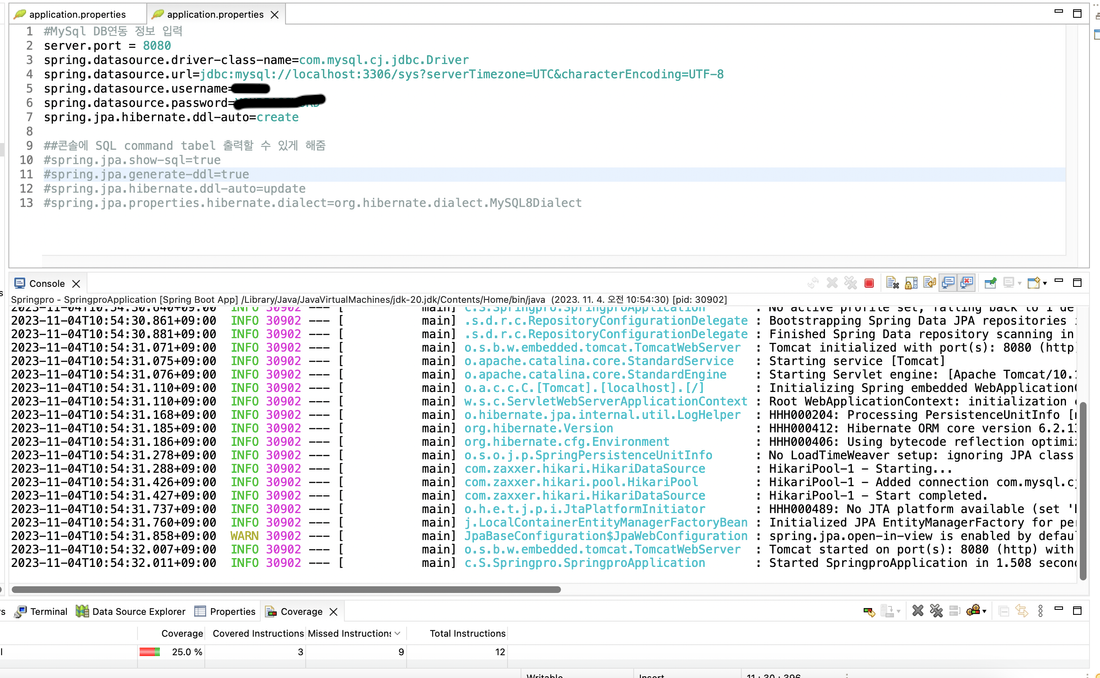Click 'Started SpringproApplication' console row
1100x678 pixels.
pyautogui.click(x=542, y=563)
